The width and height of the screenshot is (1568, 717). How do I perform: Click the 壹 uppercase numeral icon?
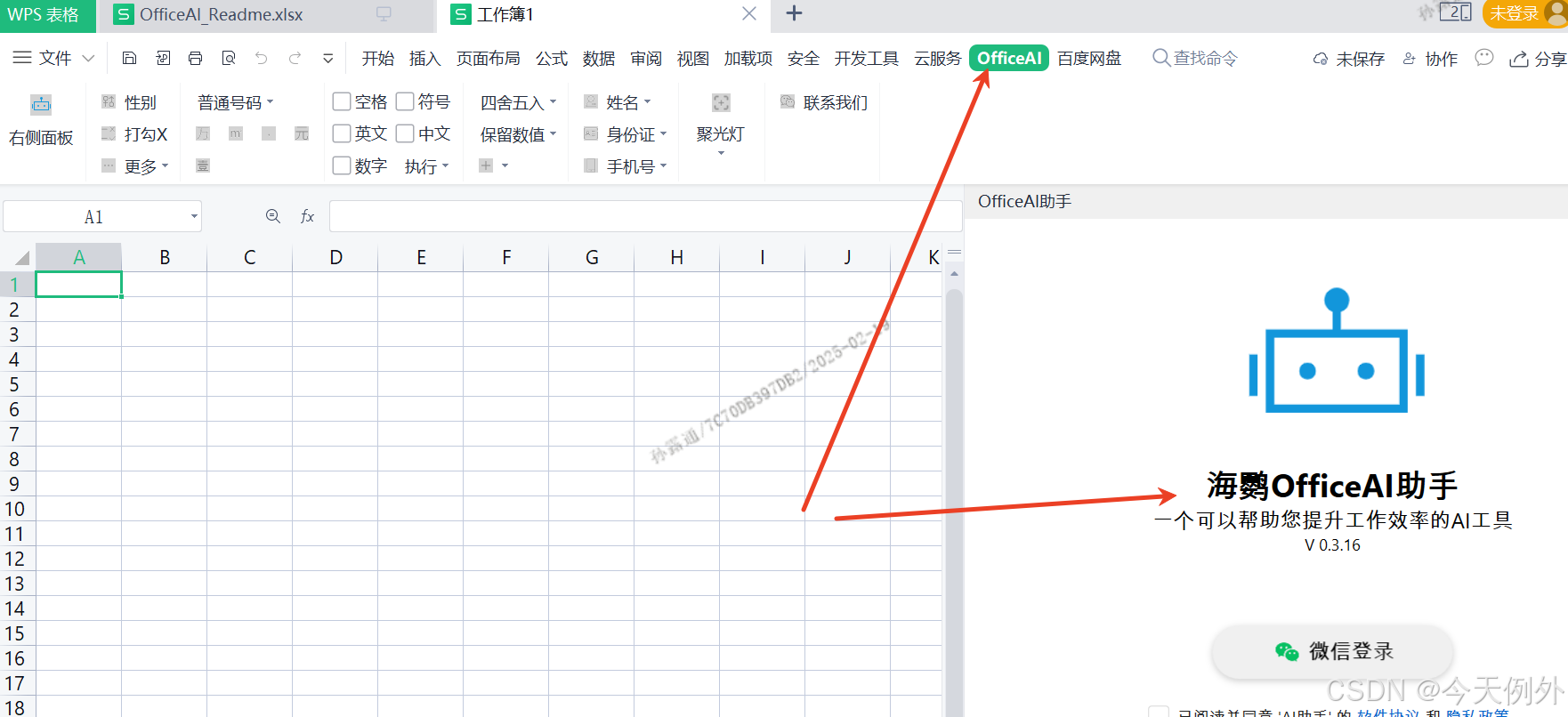point(203,165)
